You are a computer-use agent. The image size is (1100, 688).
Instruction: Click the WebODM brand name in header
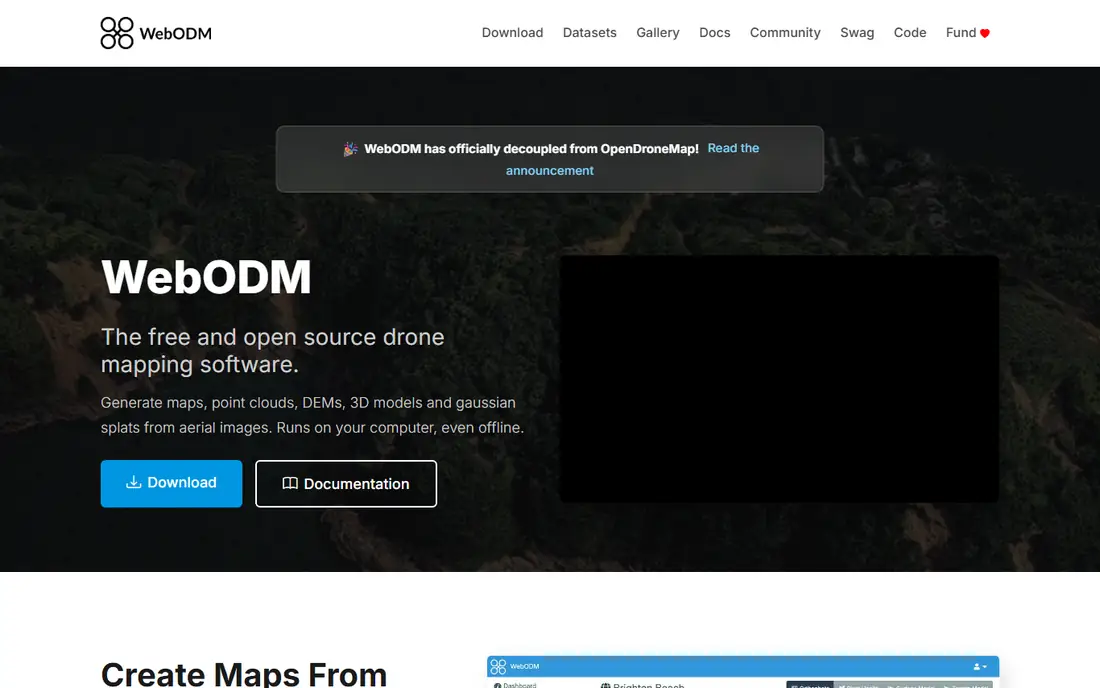pos(175,33)
